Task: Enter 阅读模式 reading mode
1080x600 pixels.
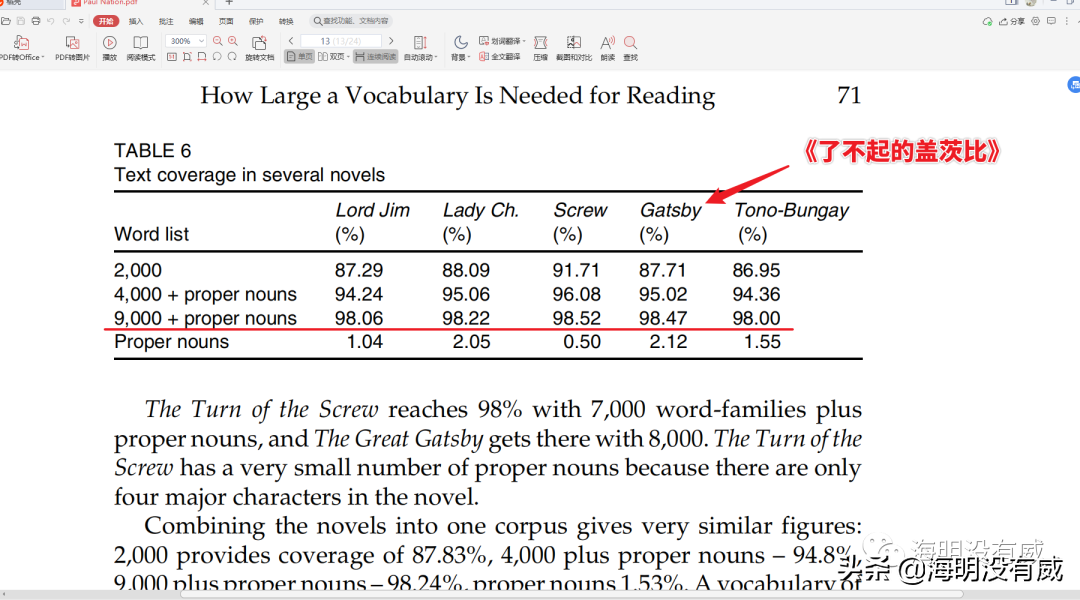Action: [x=141, y=48]
